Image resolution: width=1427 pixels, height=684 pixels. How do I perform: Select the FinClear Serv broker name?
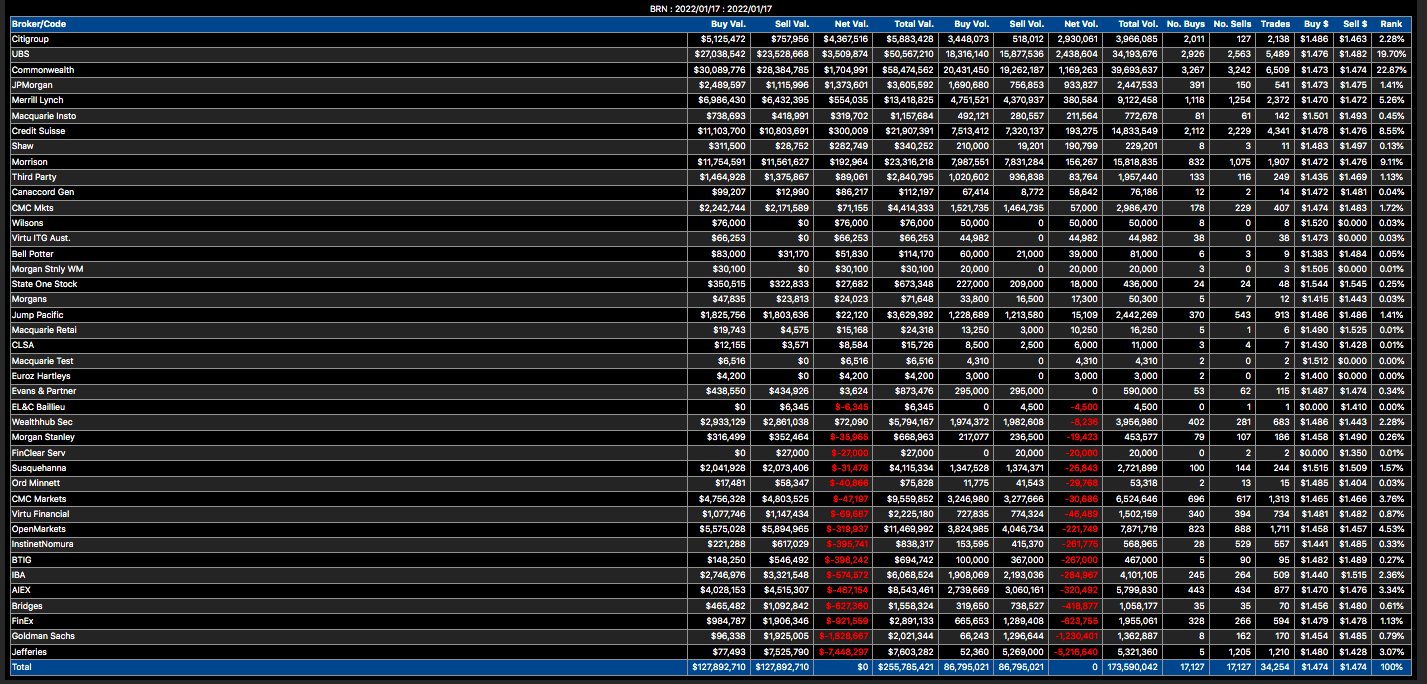tap(40, 453)
